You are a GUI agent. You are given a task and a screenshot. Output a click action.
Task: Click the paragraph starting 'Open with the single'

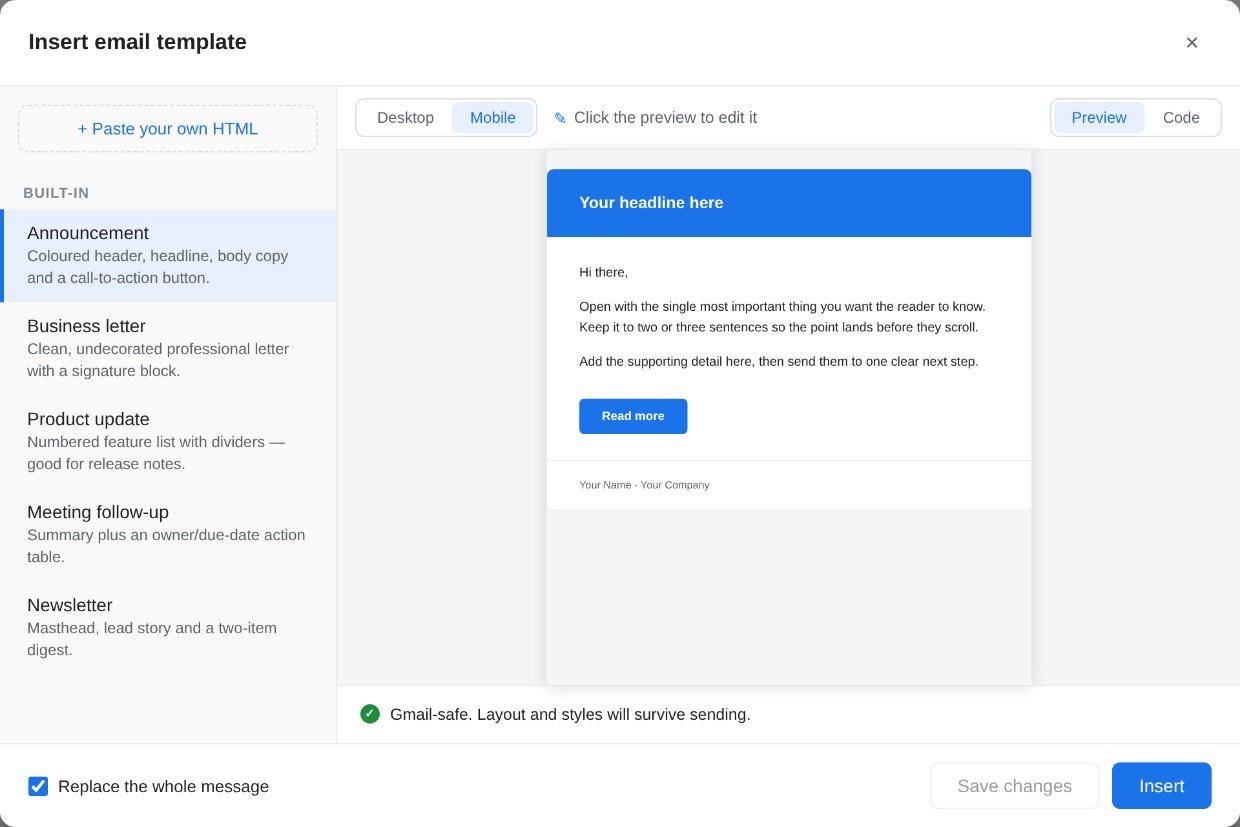782,317
